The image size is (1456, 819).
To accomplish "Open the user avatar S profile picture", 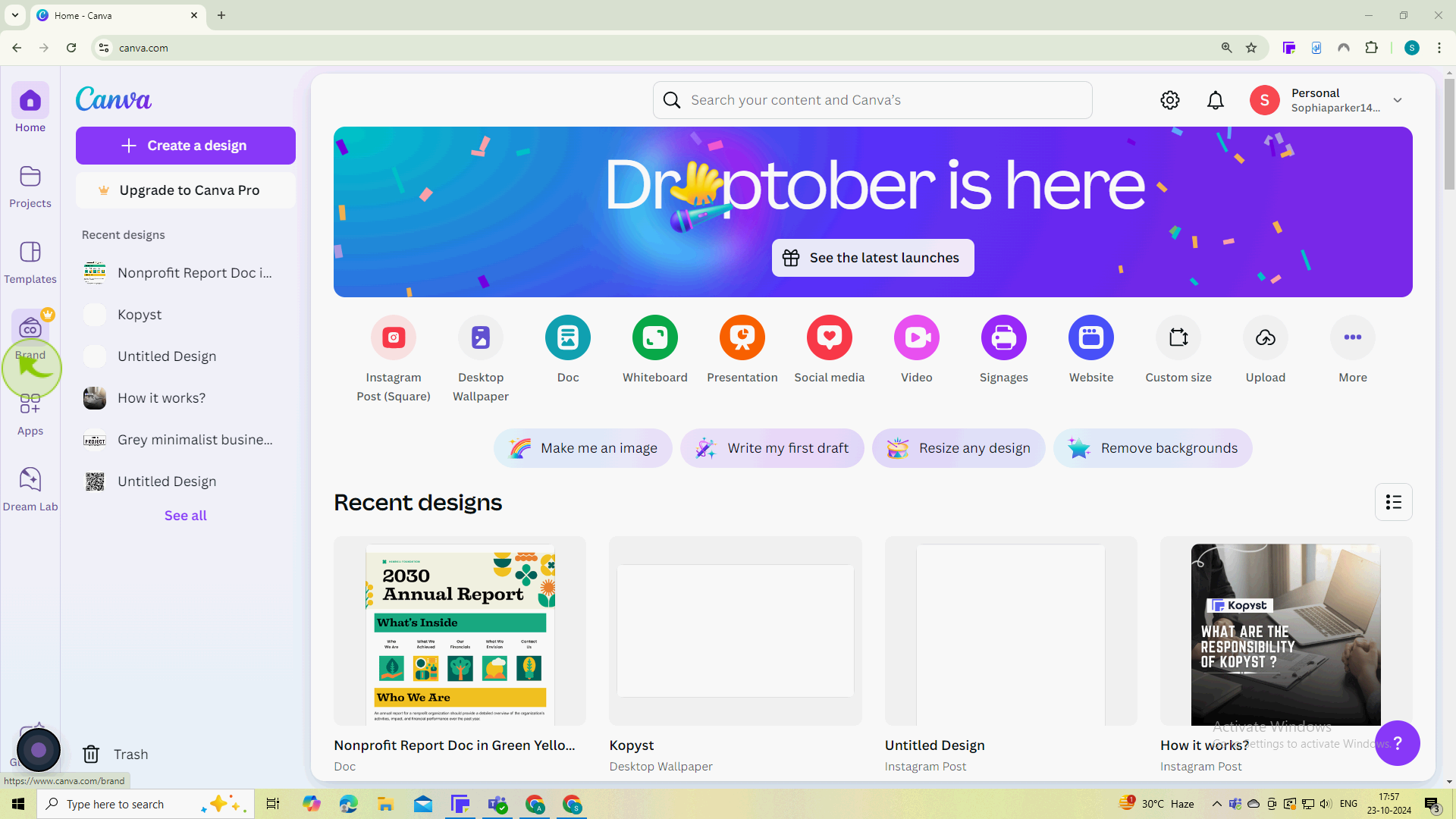I will 1264,100.
